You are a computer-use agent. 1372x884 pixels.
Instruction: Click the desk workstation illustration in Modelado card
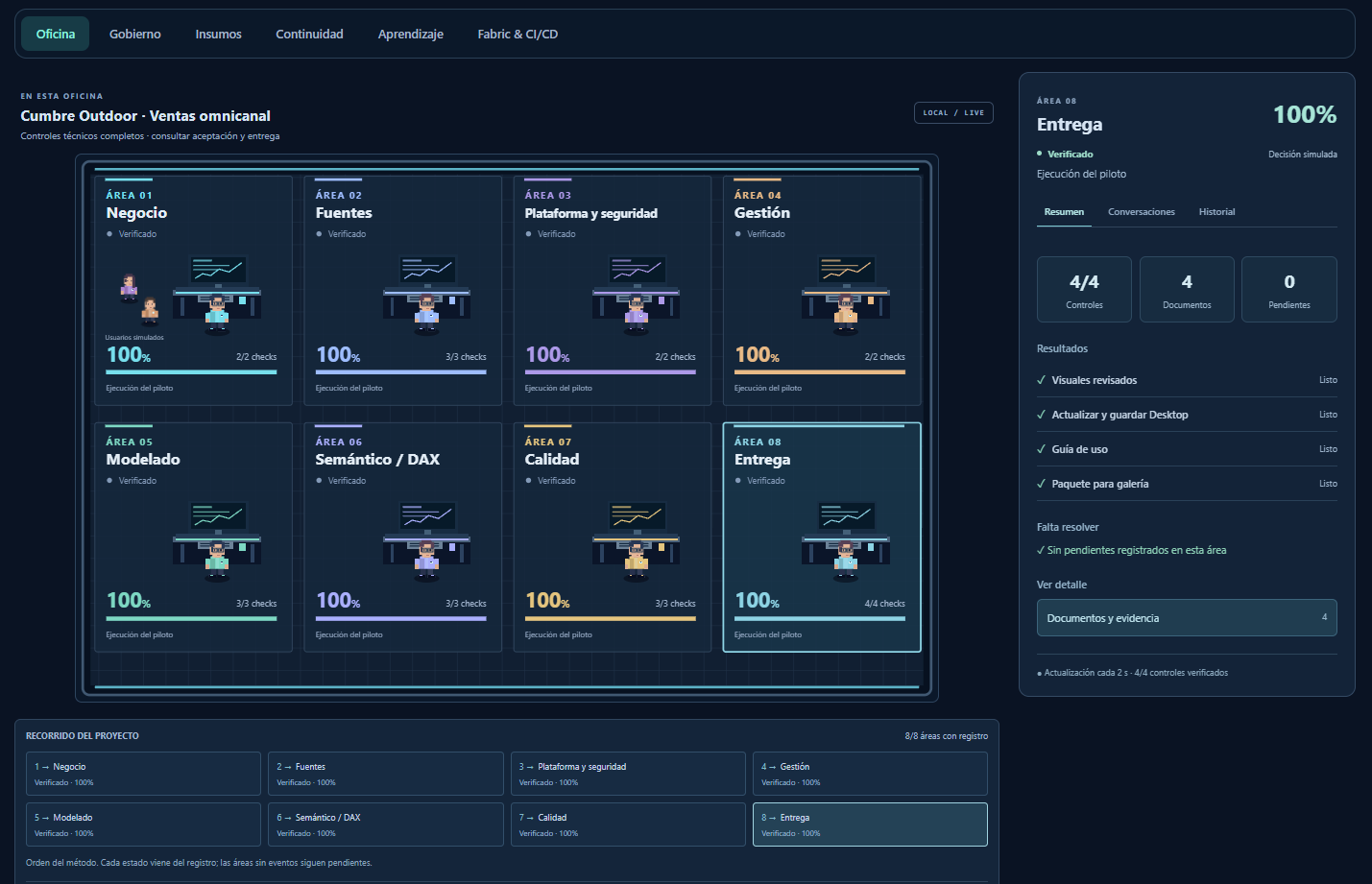coord(217,540)
